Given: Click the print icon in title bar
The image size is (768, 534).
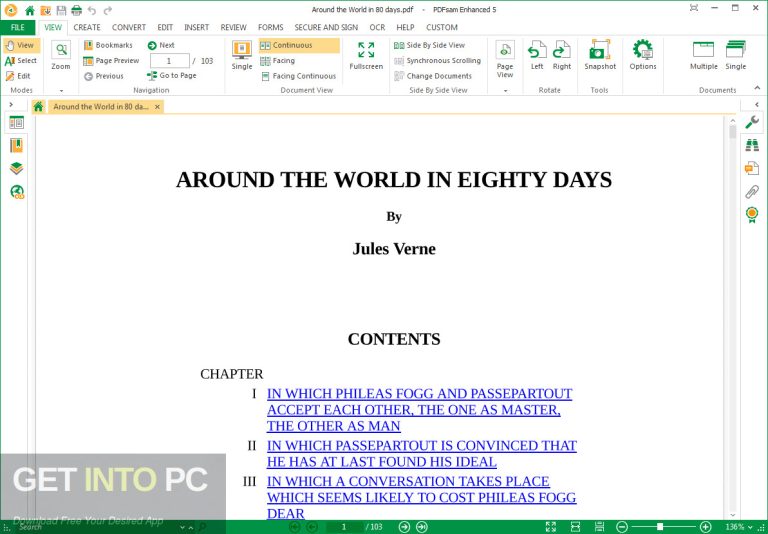Looking at the screenshot, I should 76,10.
